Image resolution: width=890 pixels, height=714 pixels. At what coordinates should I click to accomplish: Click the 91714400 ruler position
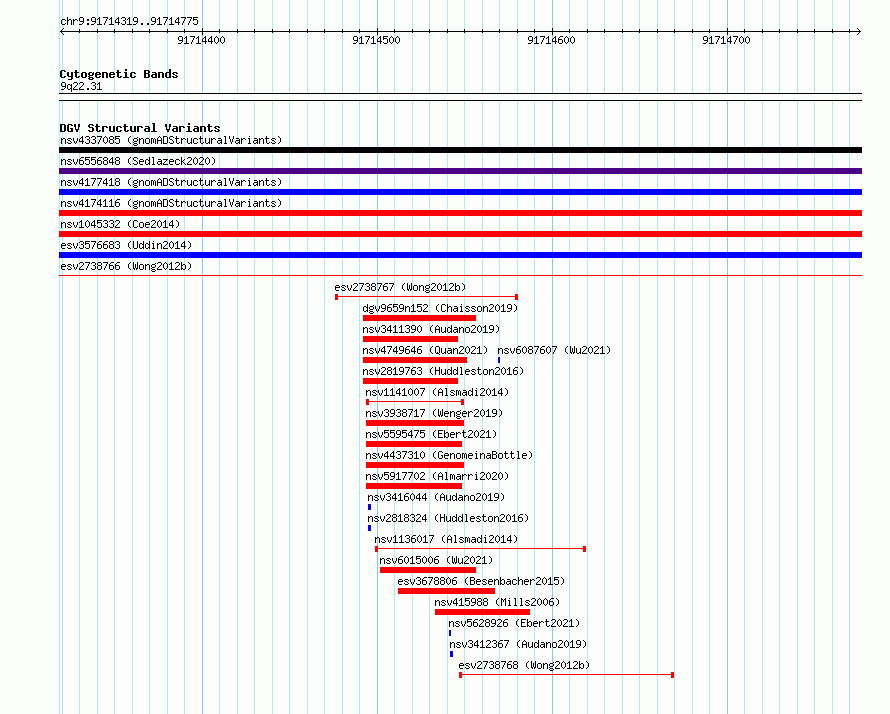(201, 40)
